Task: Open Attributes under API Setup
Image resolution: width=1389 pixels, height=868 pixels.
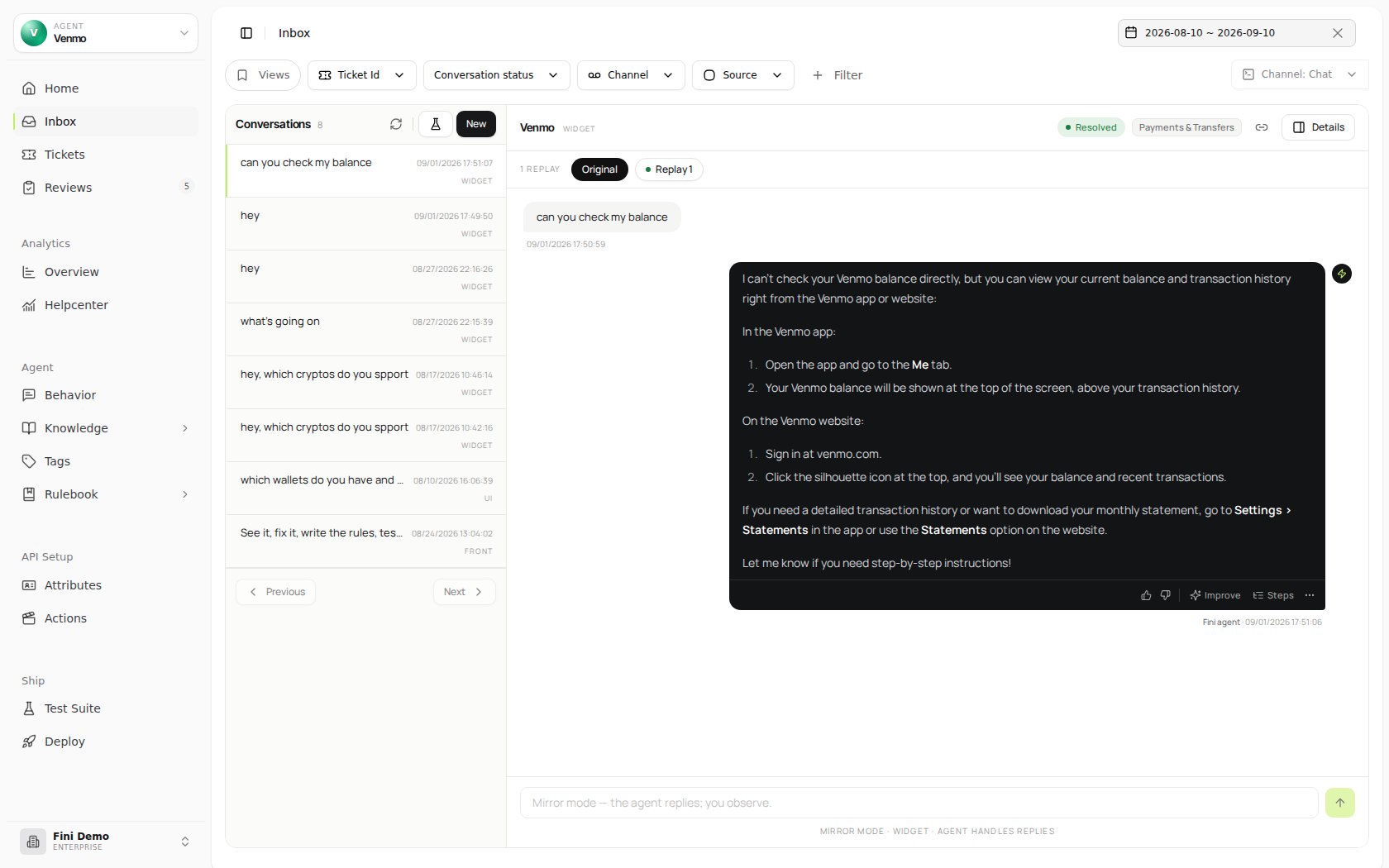Action: [x=106, y=585]
